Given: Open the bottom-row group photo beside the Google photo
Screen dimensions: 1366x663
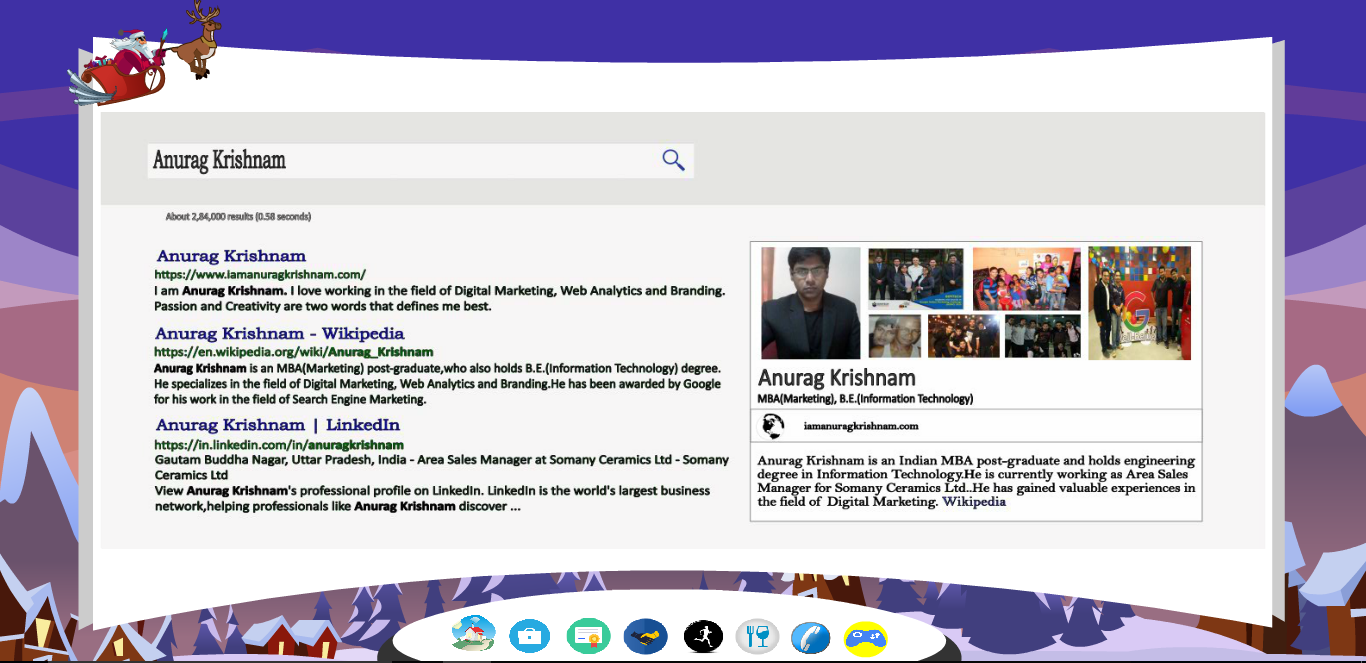Looking at the screenshot, I should click(1043, 336).
